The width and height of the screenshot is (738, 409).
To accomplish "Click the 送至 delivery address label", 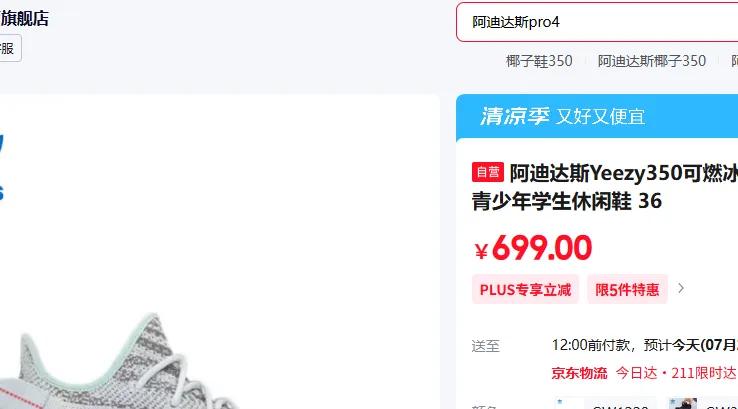I will pos(485,346).
